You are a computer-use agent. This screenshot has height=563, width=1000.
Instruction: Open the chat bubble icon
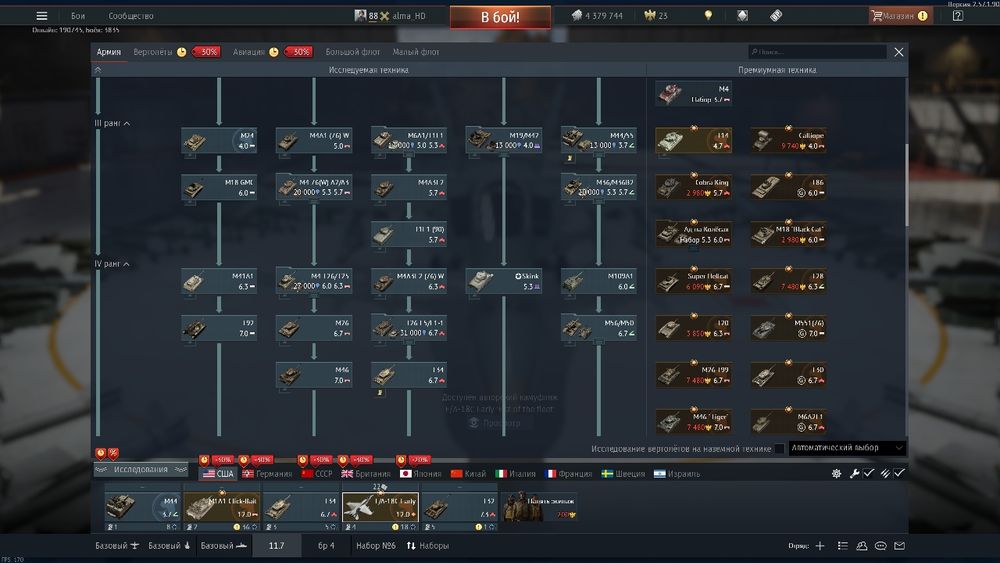pyautogui.click(x=881, y=546)
